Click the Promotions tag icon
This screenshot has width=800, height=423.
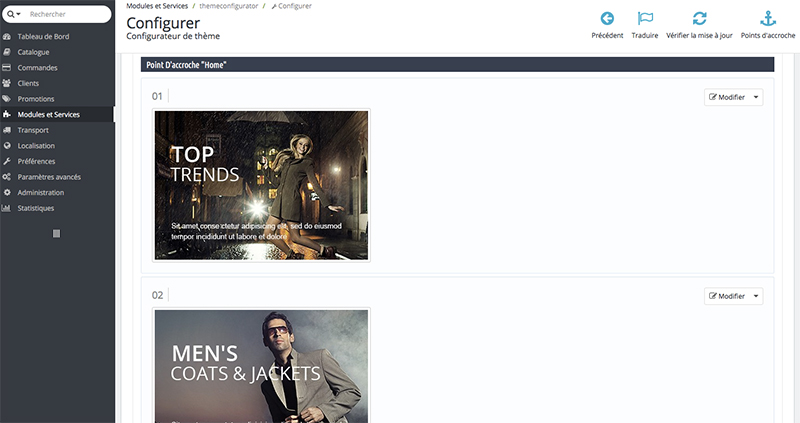point(7,99)
